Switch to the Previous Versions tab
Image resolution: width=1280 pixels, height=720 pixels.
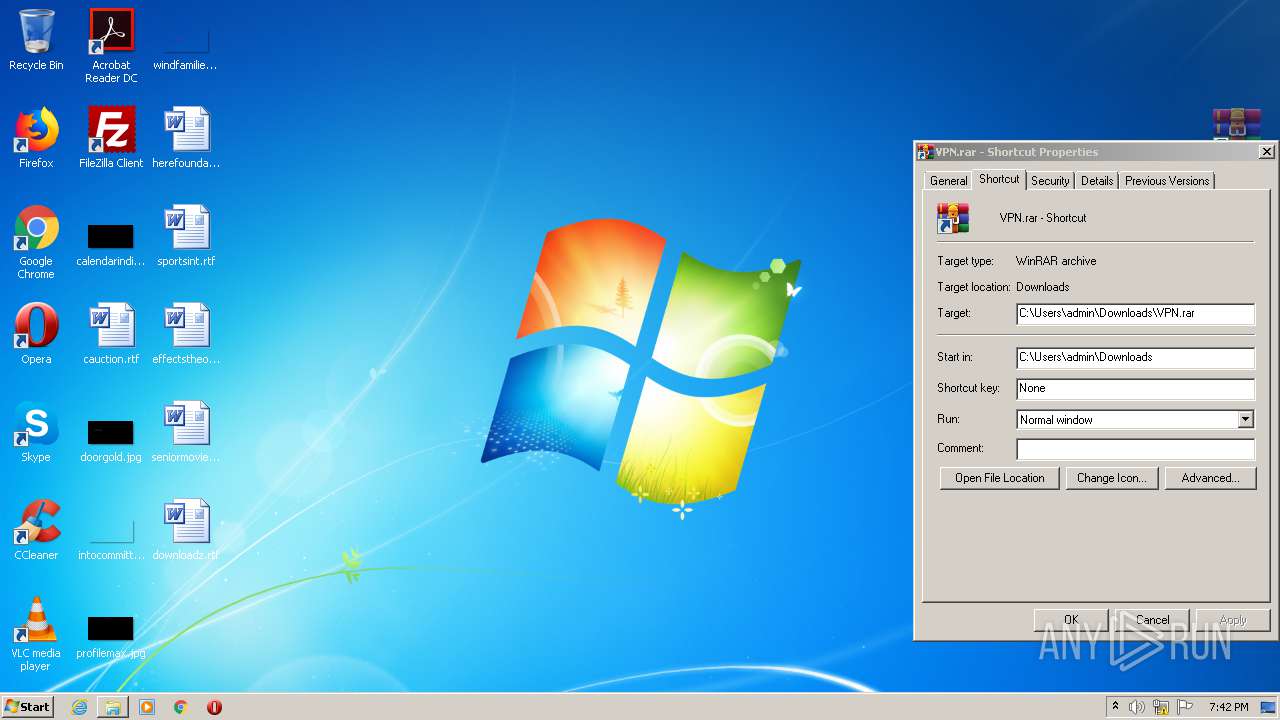coord(1167,181)
